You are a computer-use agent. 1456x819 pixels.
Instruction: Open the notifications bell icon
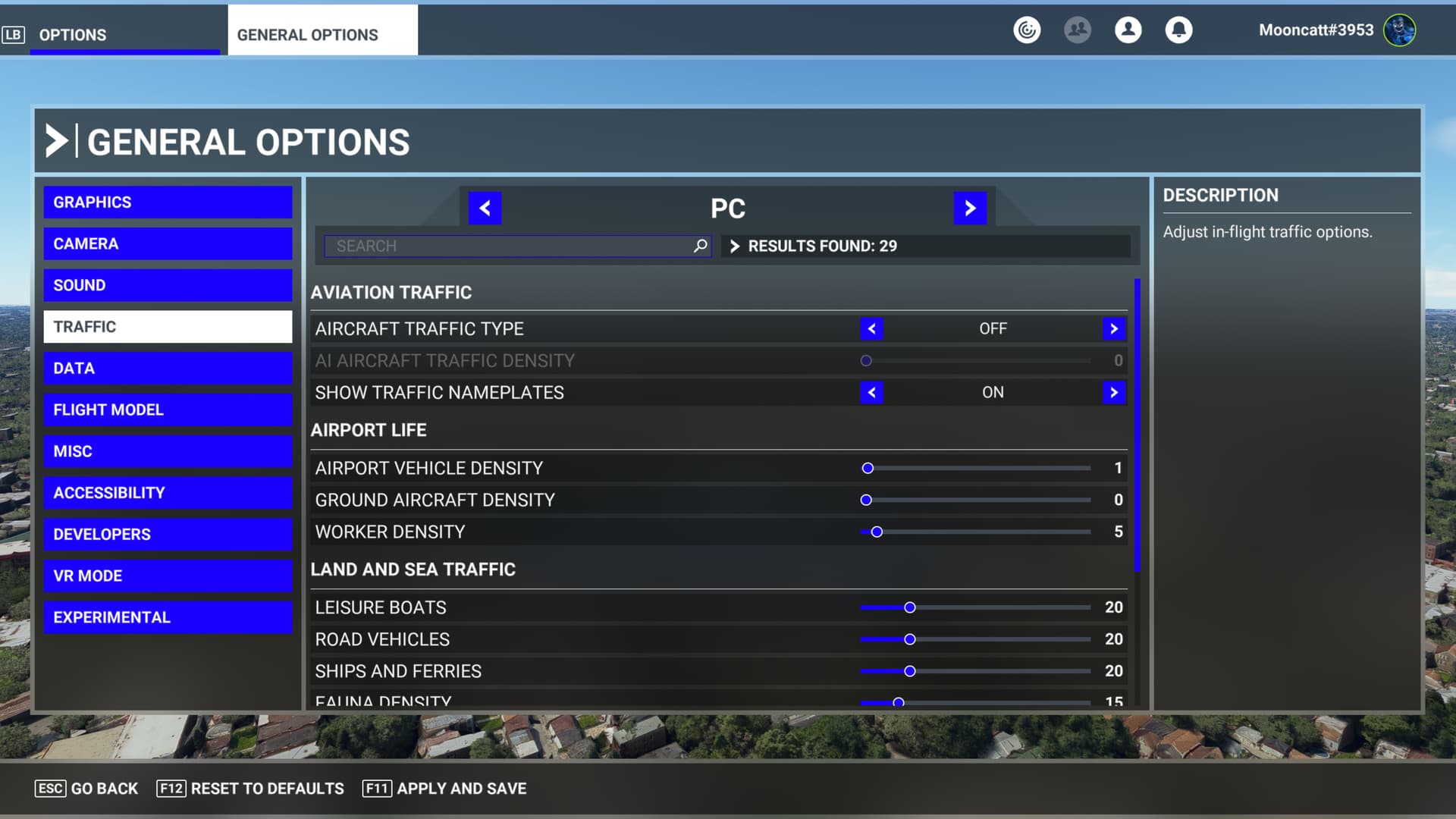tap(1178, 30)
